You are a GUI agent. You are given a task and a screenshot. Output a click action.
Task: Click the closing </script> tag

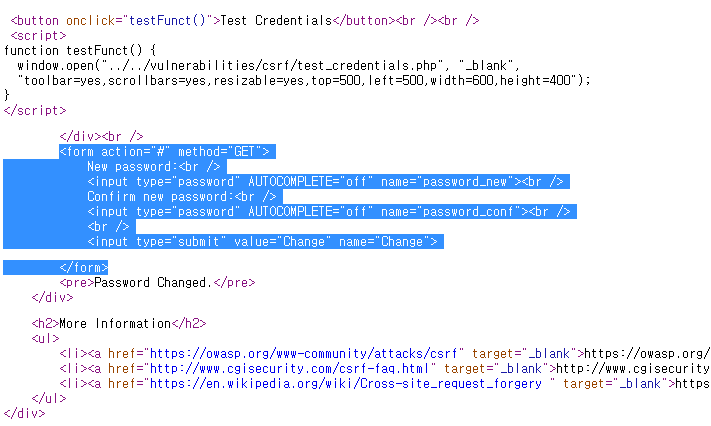point(35,110)
